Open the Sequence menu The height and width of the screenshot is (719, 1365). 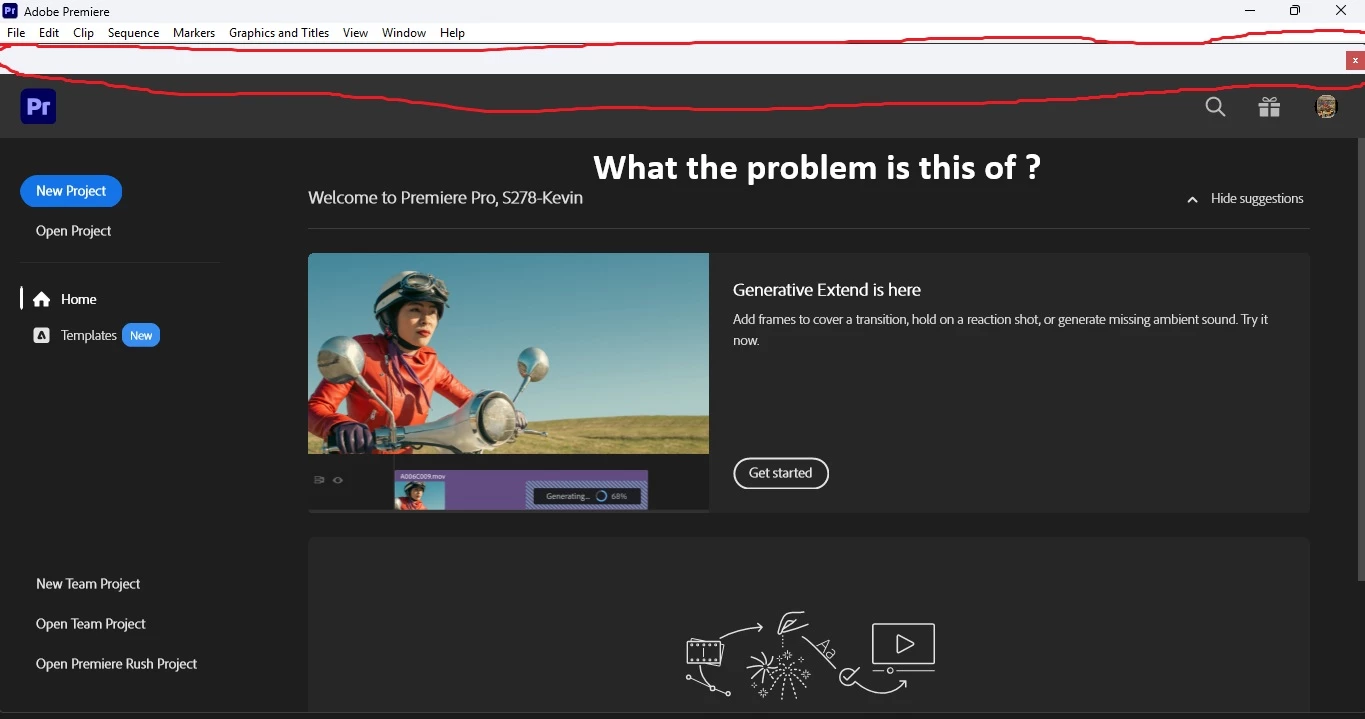point(134,33)
